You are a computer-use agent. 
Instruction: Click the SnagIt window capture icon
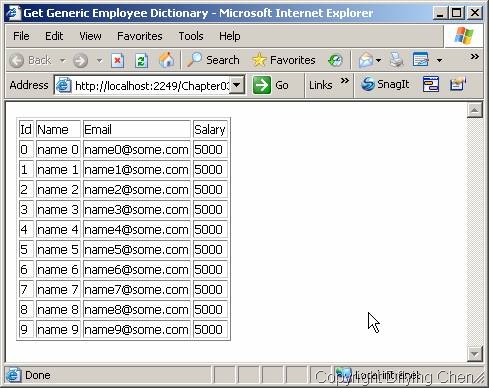(431, 84)
